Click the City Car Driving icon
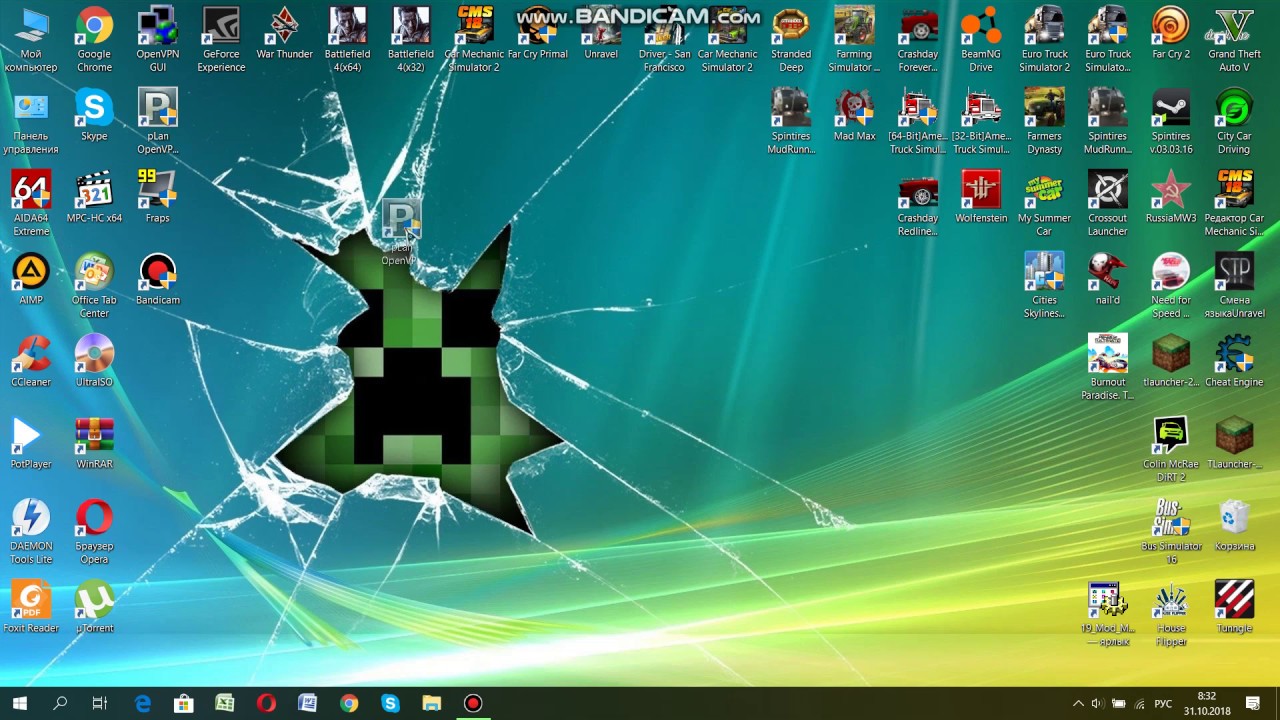 [1234, 120]
